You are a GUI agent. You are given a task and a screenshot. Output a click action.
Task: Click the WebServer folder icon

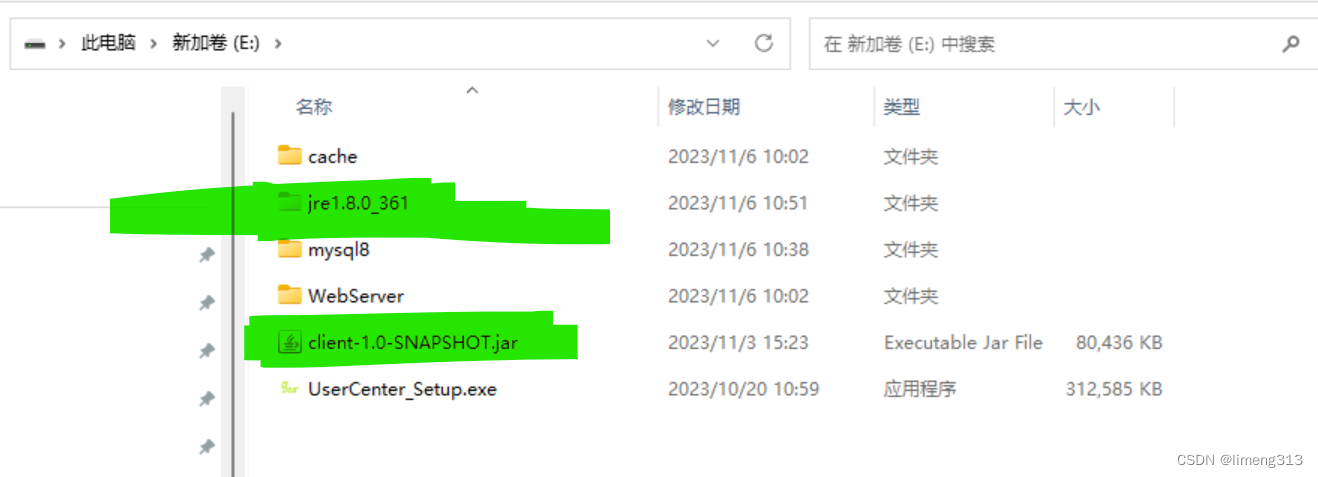pos(290,295)
